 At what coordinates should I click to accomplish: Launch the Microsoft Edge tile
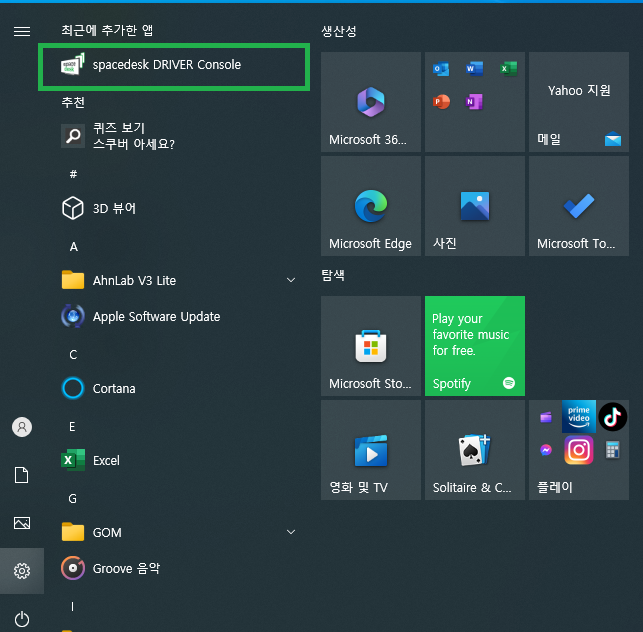(371, 206)
